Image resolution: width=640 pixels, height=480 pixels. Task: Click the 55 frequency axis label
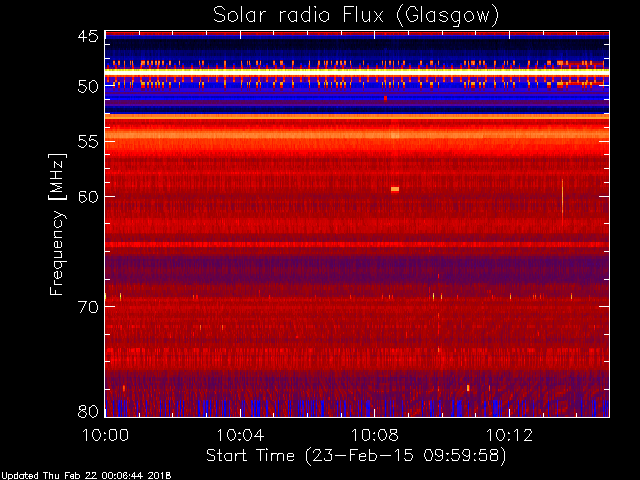tap(88, 142)
